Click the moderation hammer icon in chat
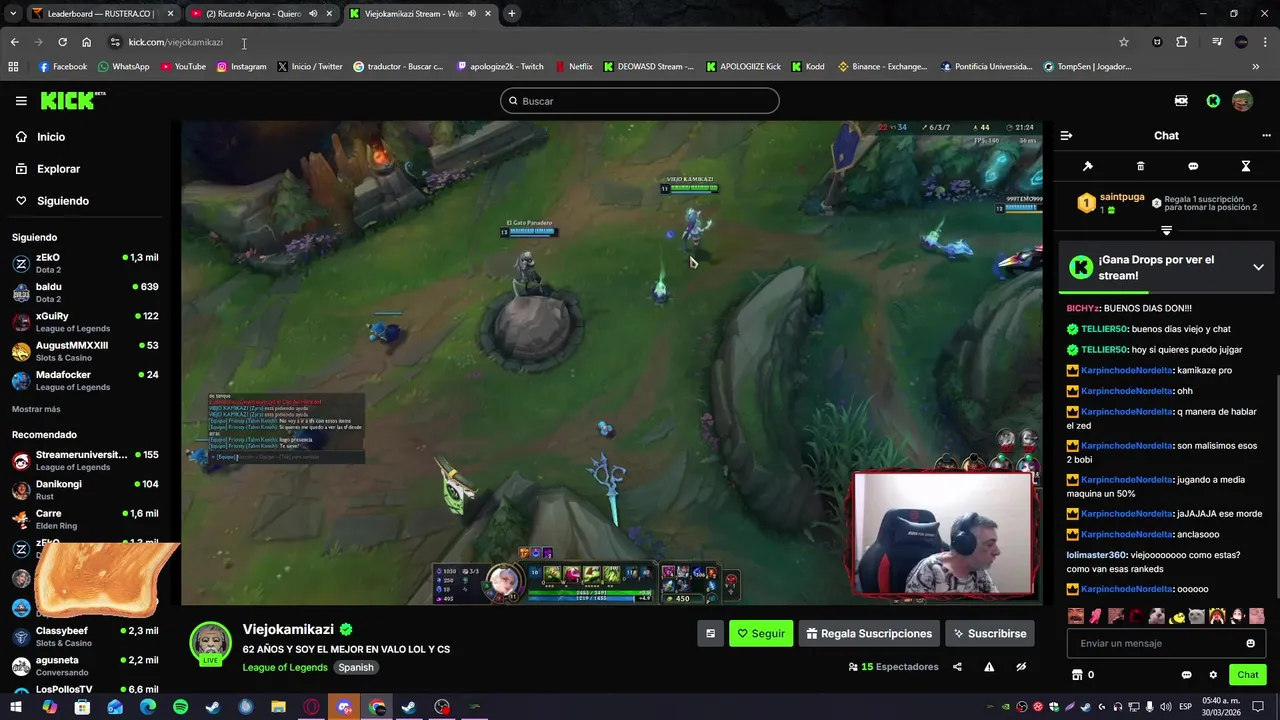This screenshot has width=1280, height=720. (1088, 166)
